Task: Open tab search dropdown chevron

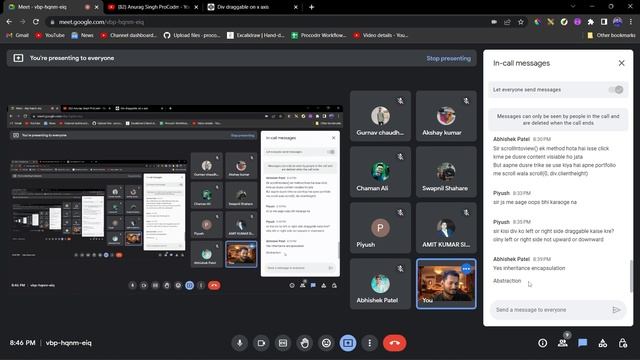Action: click(x=573, y=7)
